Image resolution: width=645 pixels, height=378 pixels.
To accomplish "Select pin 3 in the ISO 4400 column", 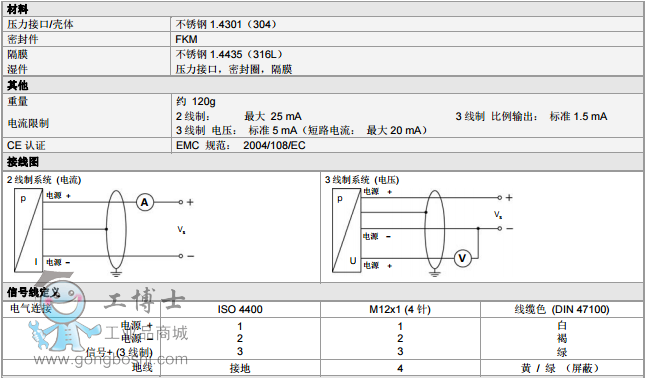I will 240,351.
